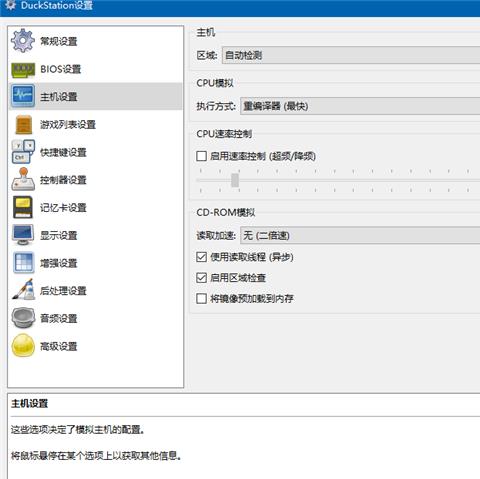The width and height of the screenshot is (480, 479).
Task: Click the 主机 group title
Action: coord(206,32)
